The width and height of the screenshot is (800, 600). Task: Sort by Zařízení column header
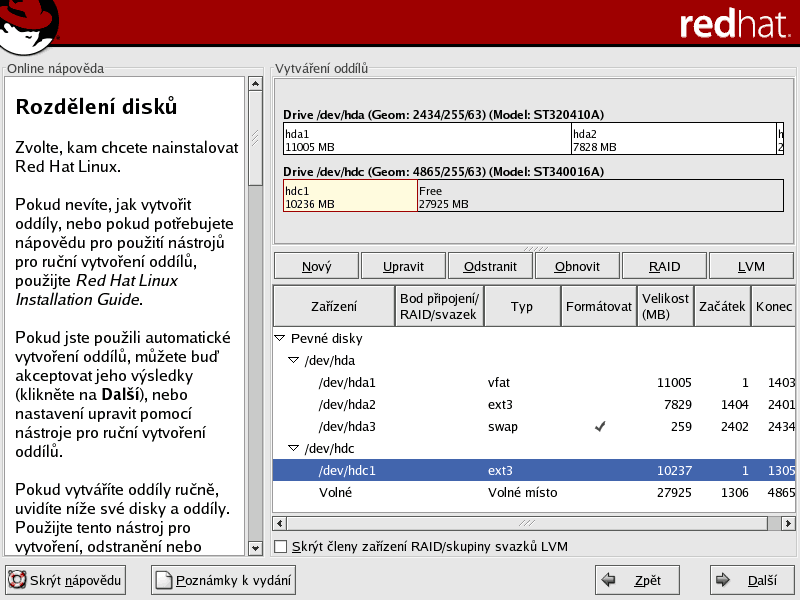click(334, 306)
